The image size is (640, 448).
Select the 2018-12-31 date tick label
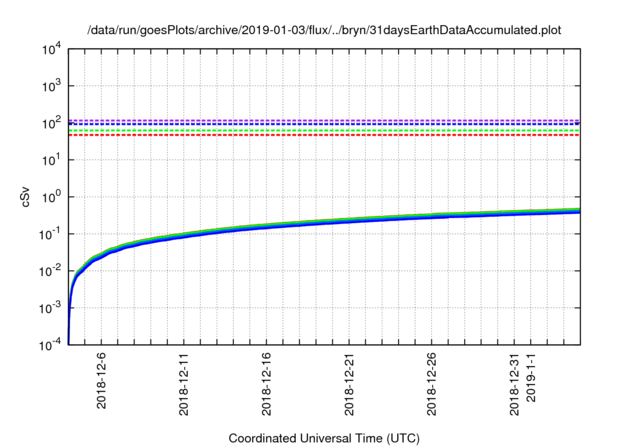pyautogui.click(x=514, y=384)
